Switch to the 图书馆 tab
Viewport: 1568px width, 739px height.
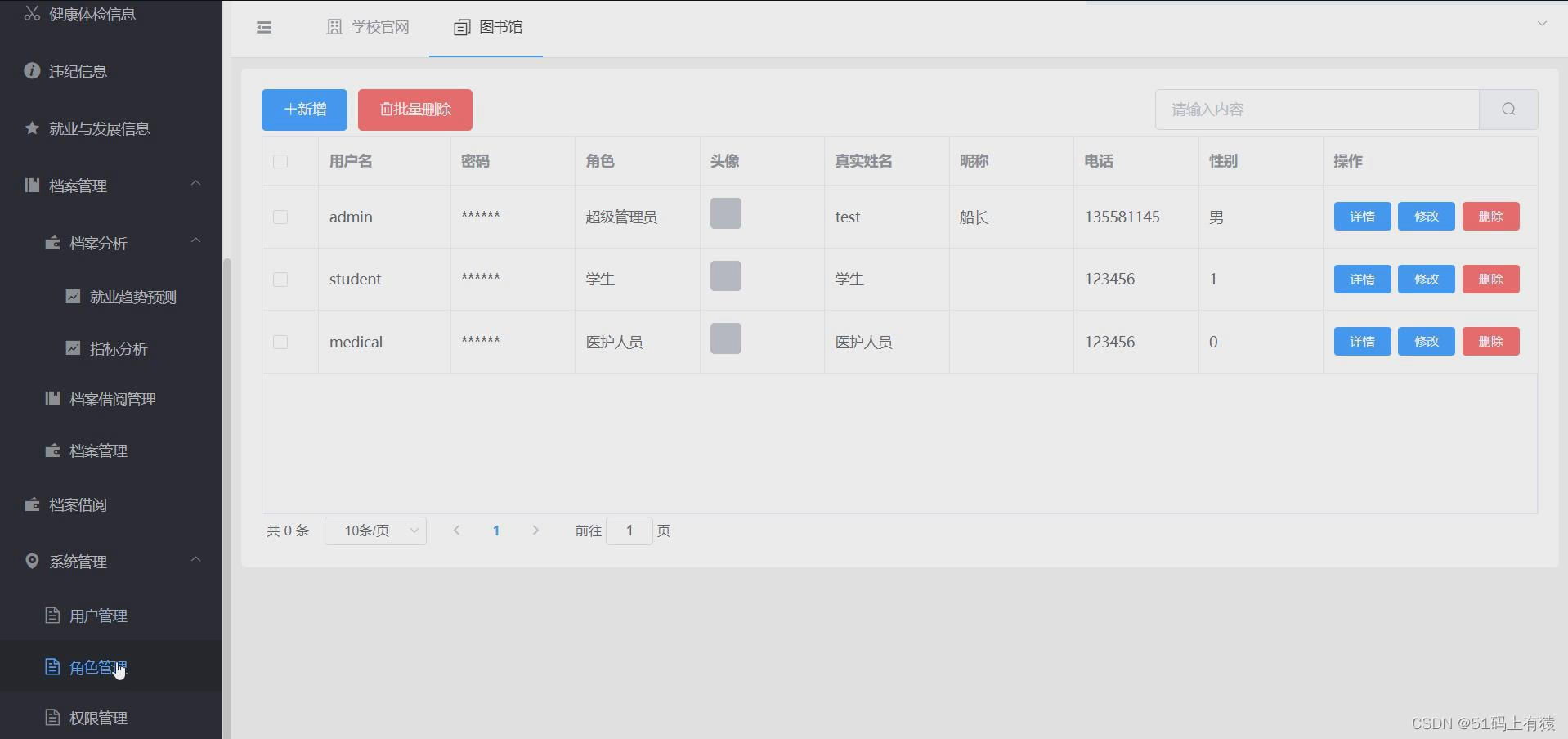click(x=486, y=27)
